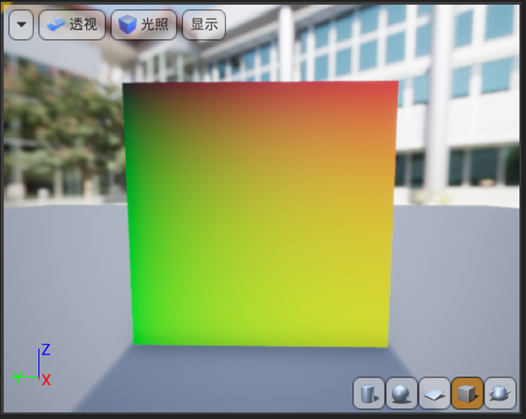Click the perspective icon beside 透视

pyautogui.click(x=56, y=24)
